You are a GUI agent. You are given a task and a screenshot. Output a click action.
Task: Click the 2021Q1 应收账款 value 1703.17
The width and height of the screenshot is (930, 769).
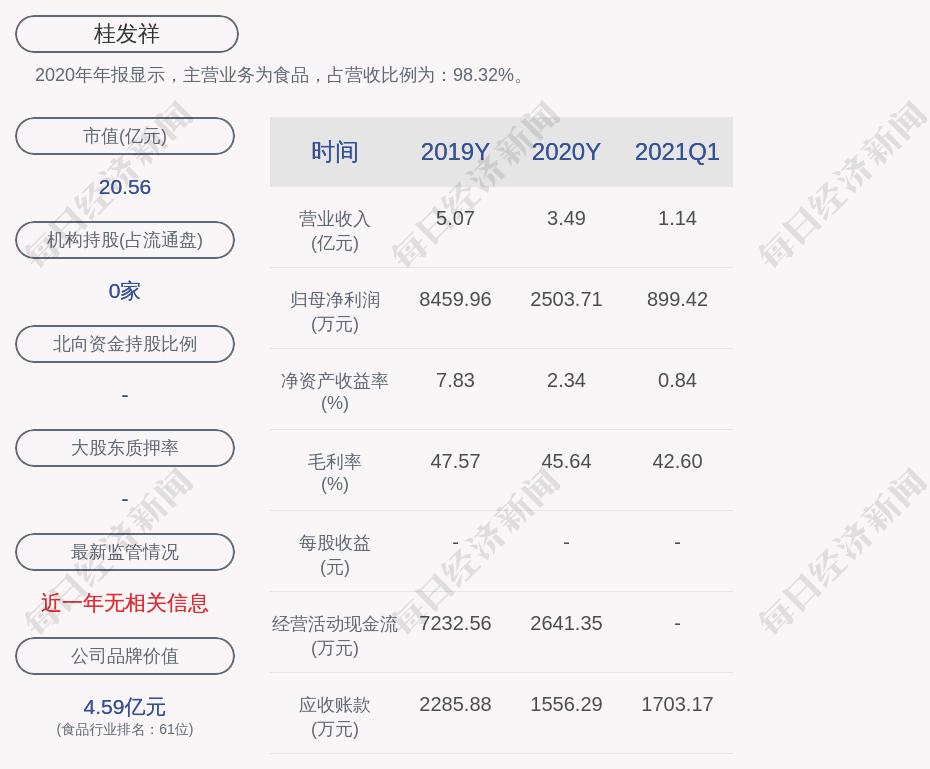tap(677, 704)
